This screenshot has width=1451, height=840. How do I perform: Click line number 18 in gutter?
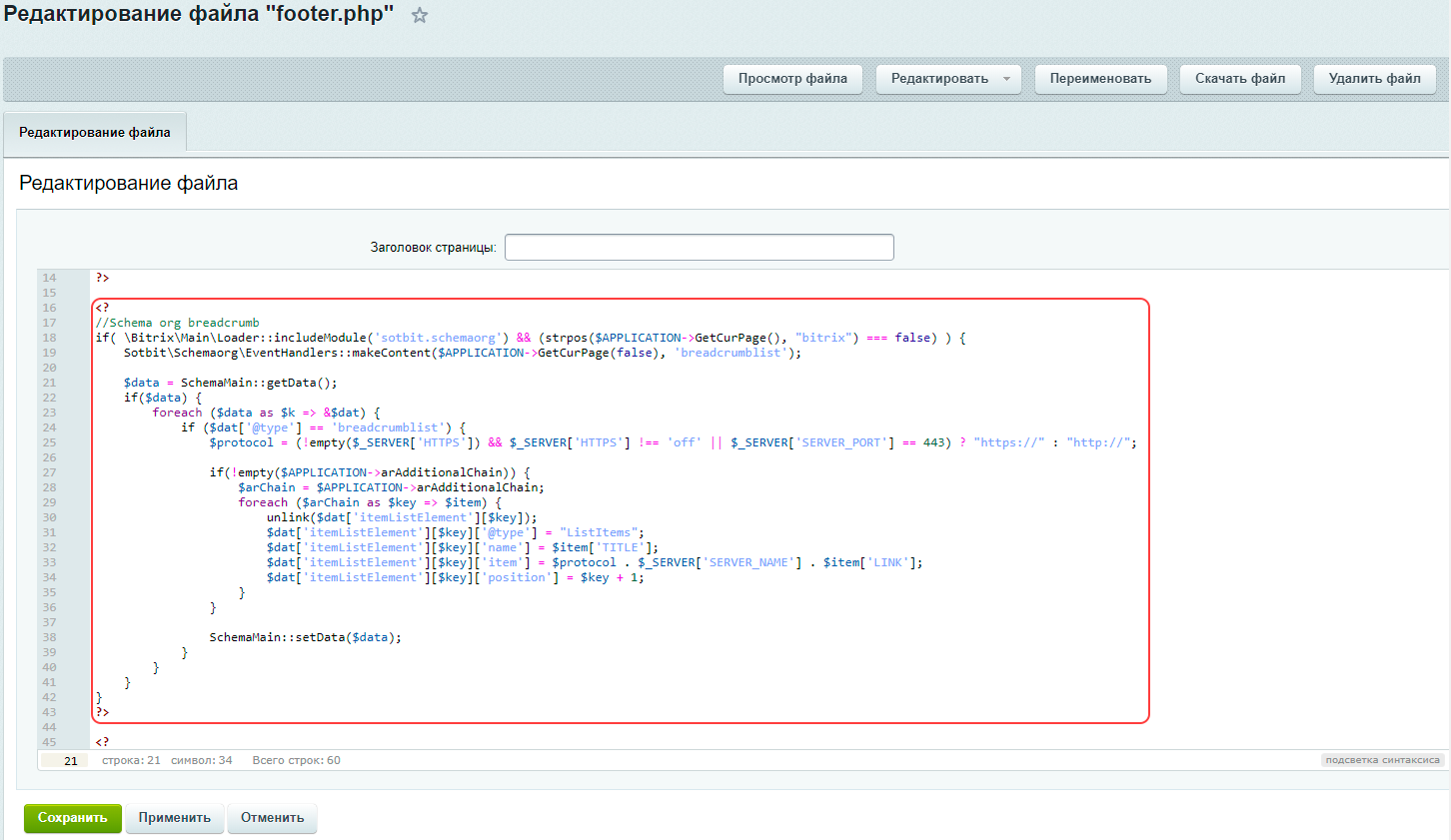point(50,338)
